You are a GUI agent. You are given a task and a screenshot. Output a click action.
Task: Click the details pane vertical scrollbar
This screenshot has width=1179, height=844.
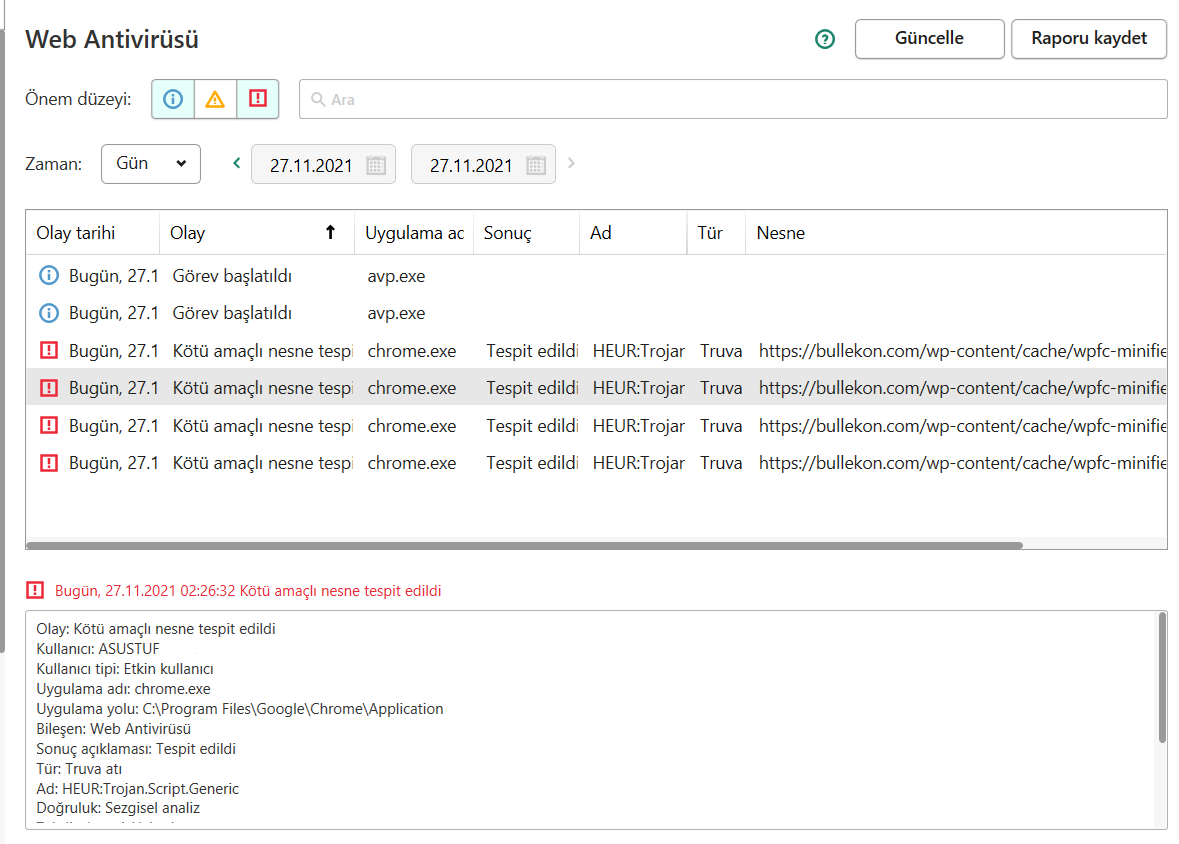pyautogui.click(x=1161, y=680)
